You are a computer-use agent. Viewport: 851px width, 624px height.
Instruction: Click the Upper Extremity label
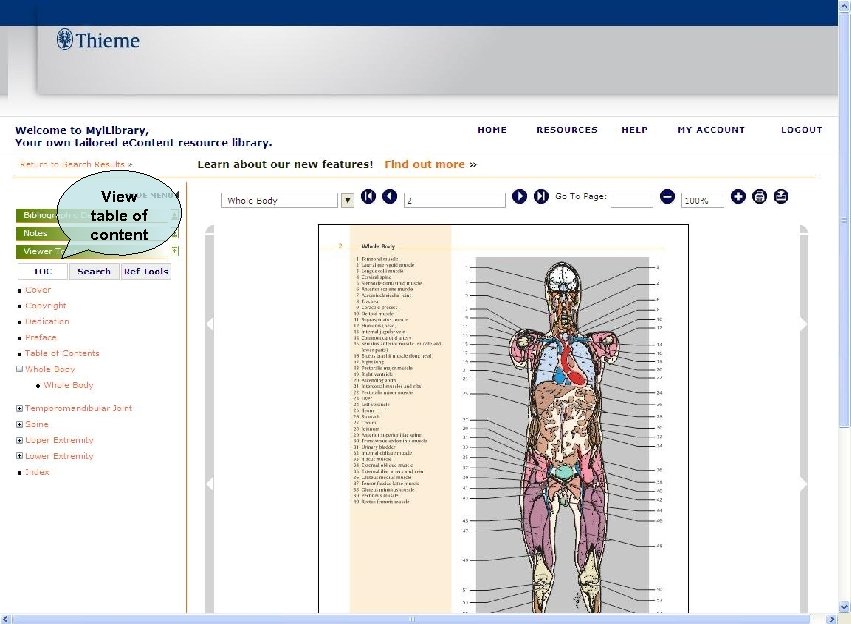tap(59, 440)
